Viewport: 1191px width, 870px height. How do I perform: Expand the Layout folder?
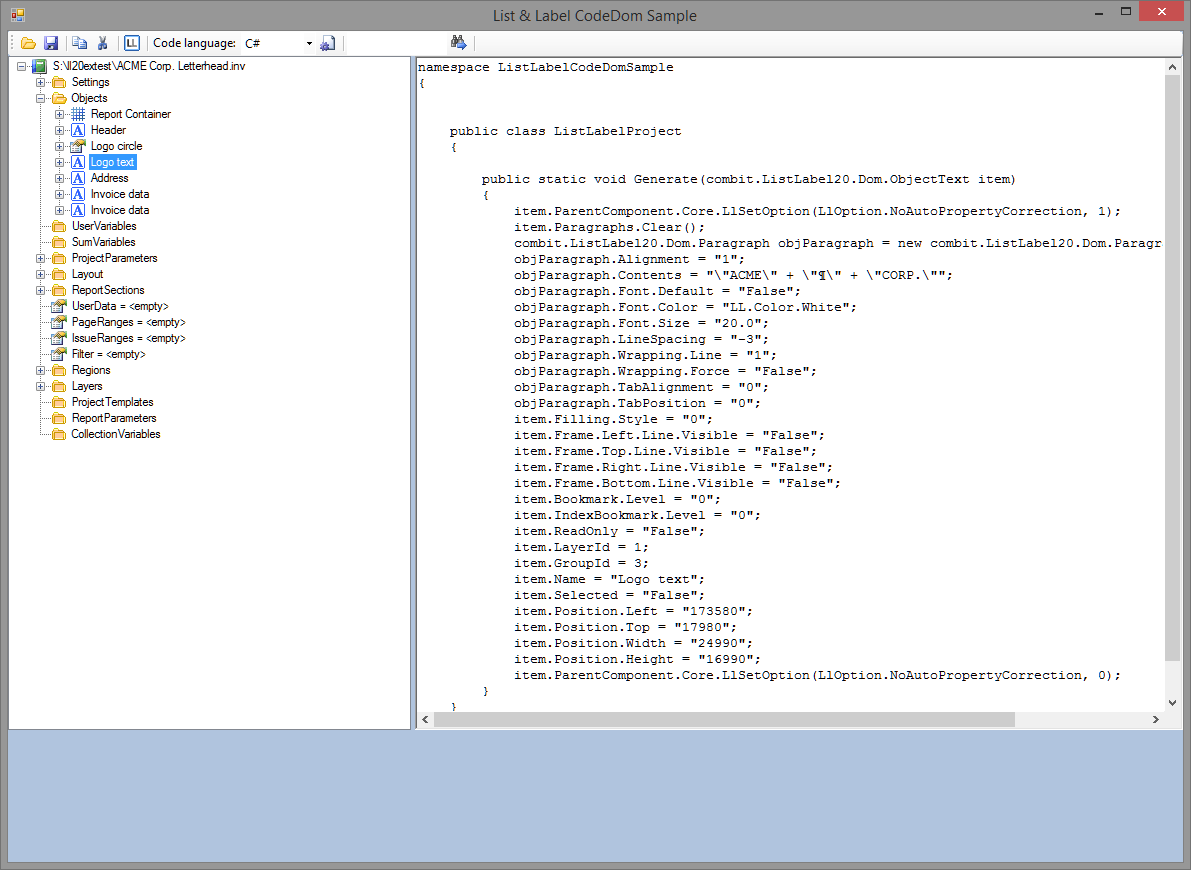click(41, 274)
